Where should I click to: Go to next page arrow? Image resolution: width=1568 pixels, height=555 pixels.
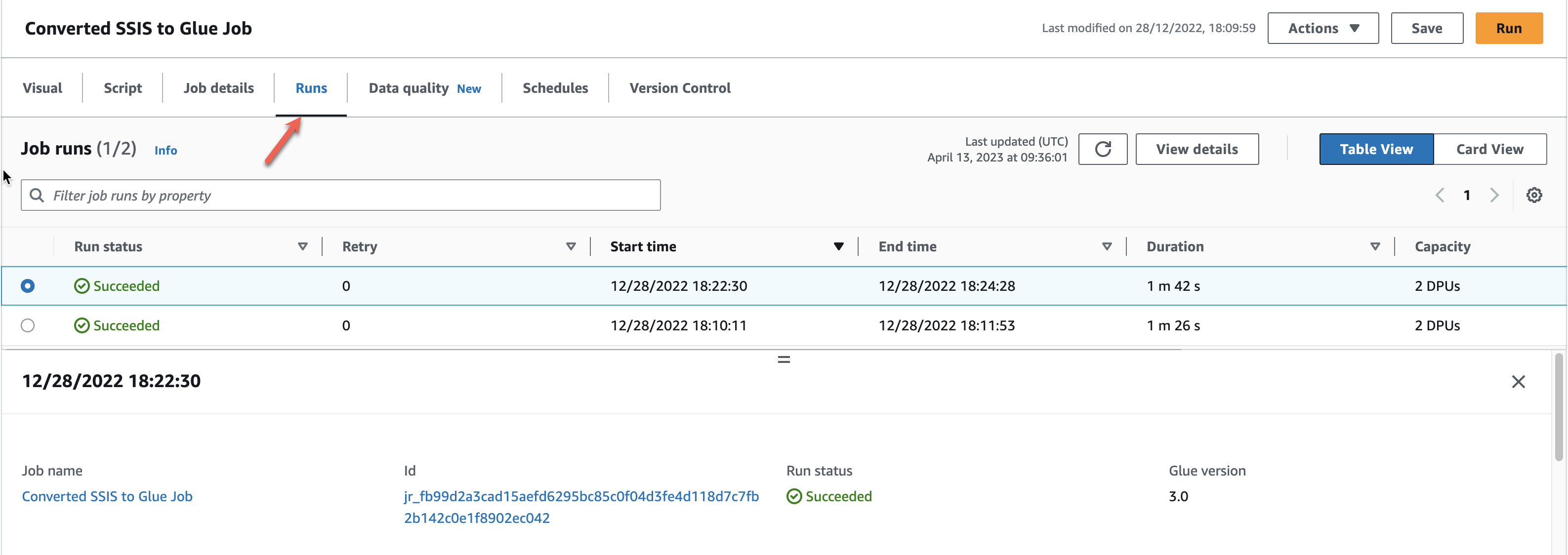(x=1494, y=196)
